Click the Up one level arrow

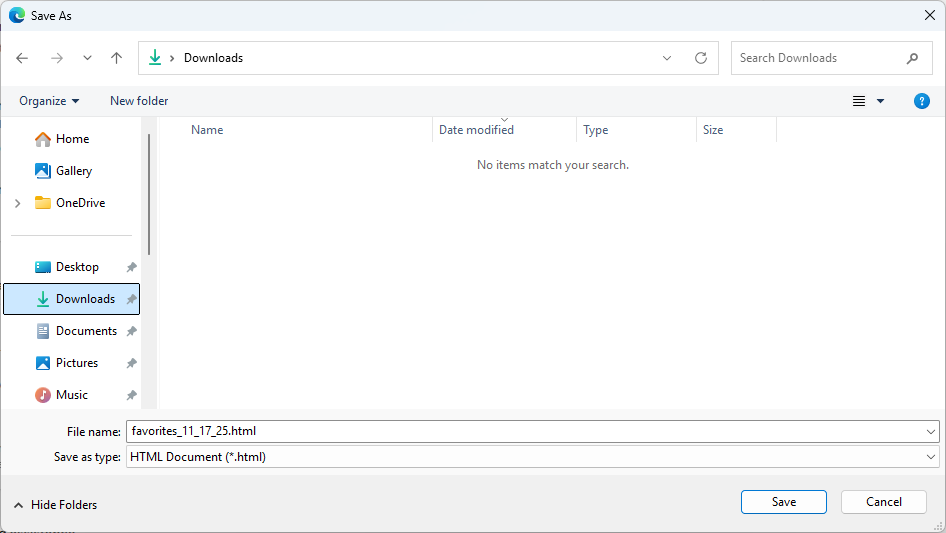coord(116,58)
